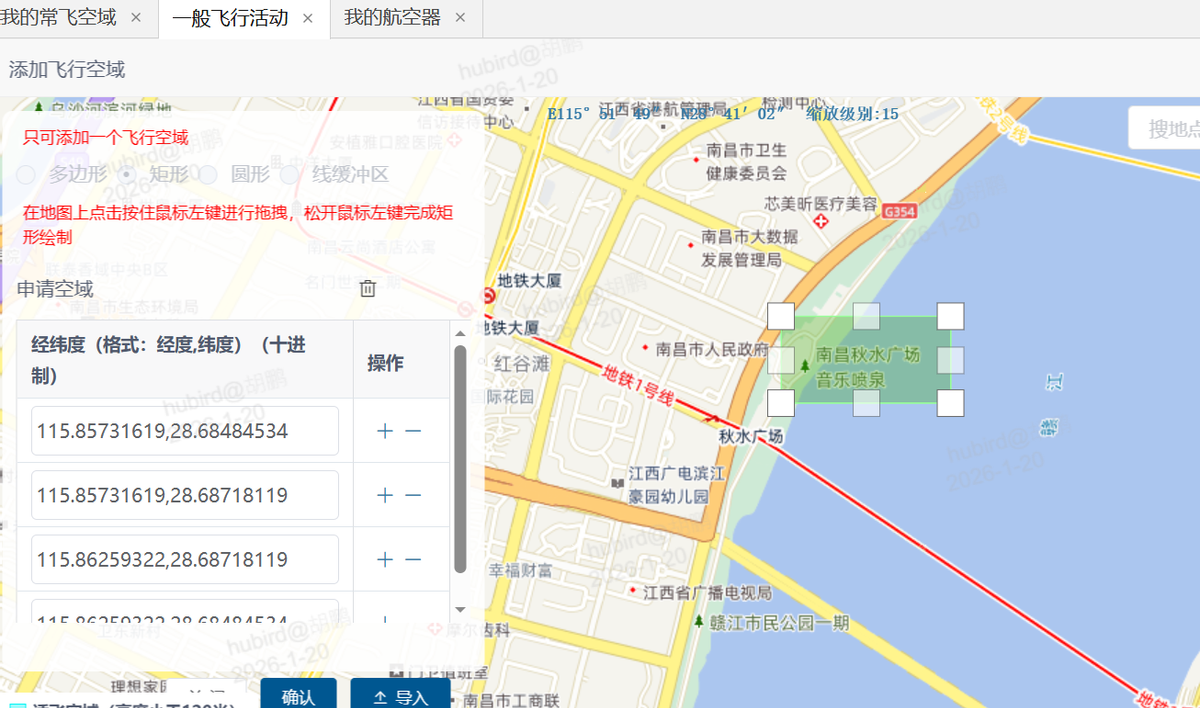Click the top-left handle of the rectangle
This screenshot has width=1200, height=708.
[x=781, y=316]
